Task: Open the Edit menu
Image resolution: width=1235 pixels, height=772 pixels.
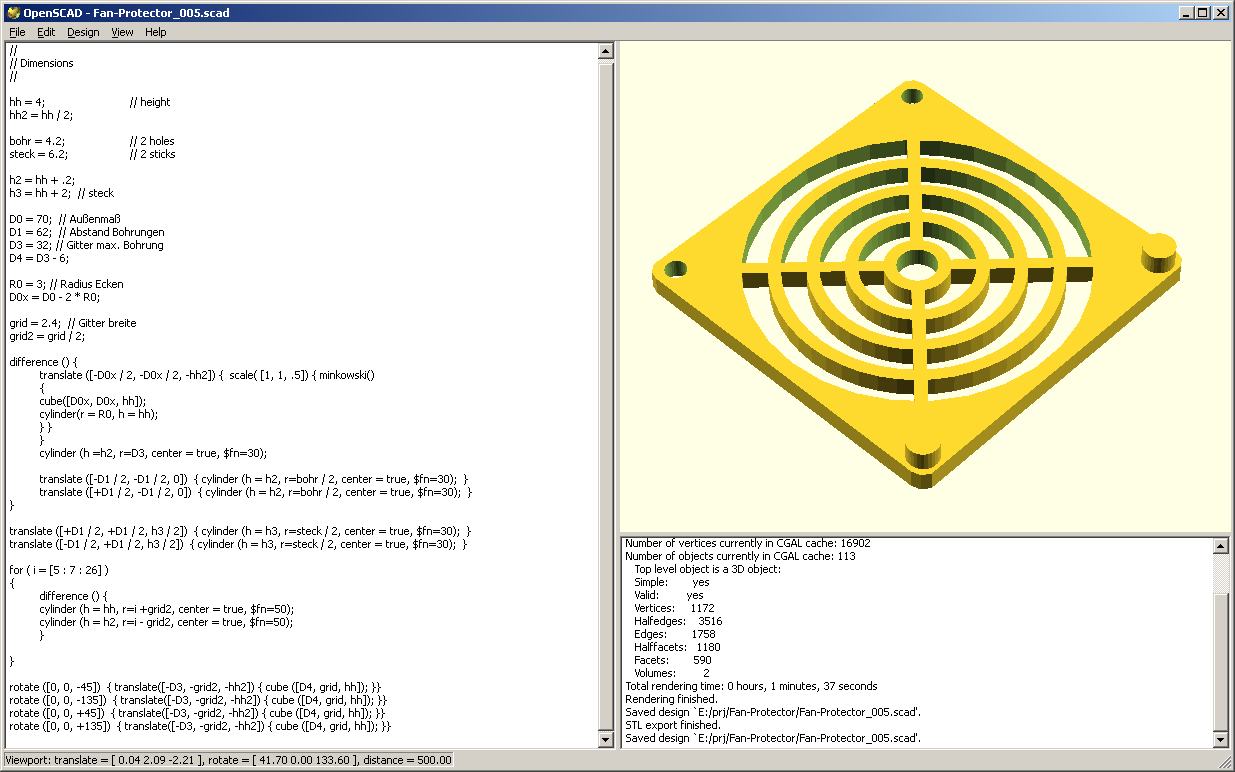Action: [46, 32]
